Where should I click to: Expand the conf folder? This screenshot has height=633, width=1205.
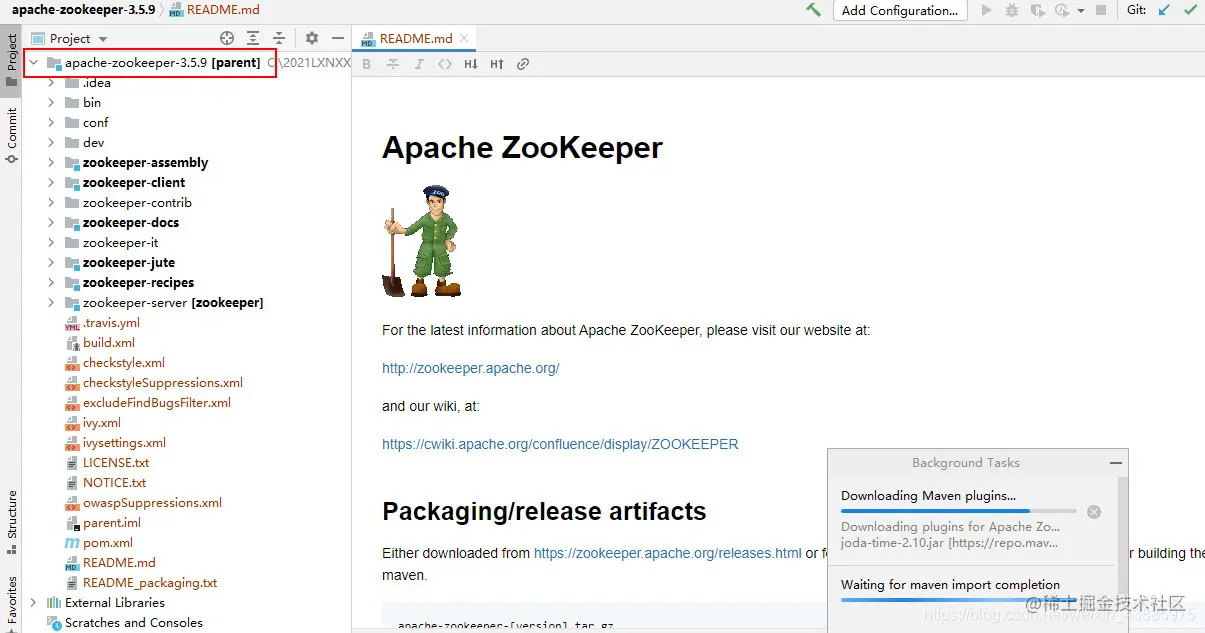click(52, 123)
